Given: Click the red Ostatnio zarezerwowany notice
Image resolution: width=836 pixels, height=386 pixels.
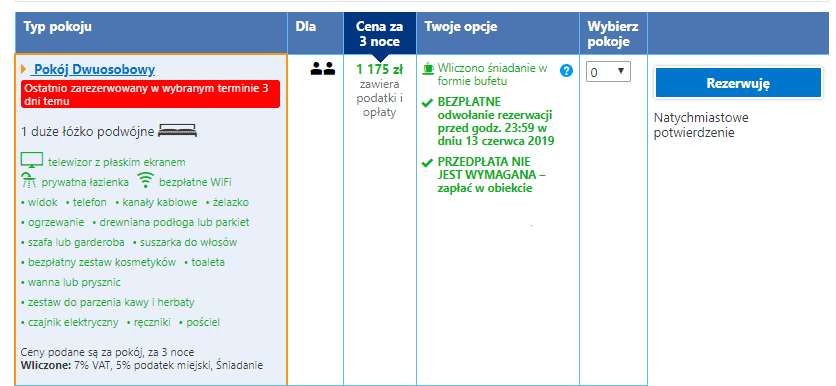Looking at the screenshot, I should [x=150, y=94].
